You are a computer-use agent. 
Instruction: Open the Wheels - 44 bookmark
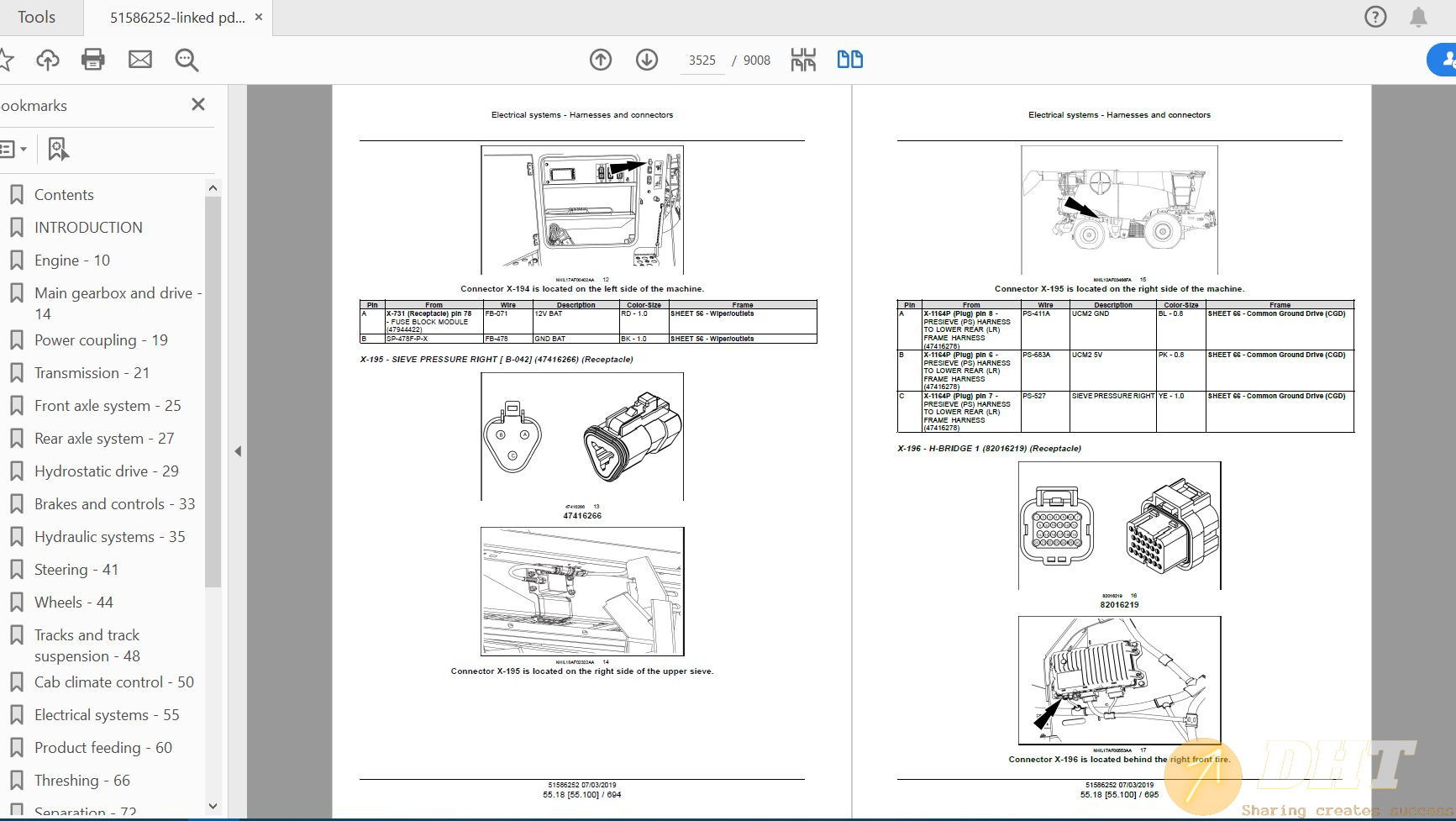[73, 603]
